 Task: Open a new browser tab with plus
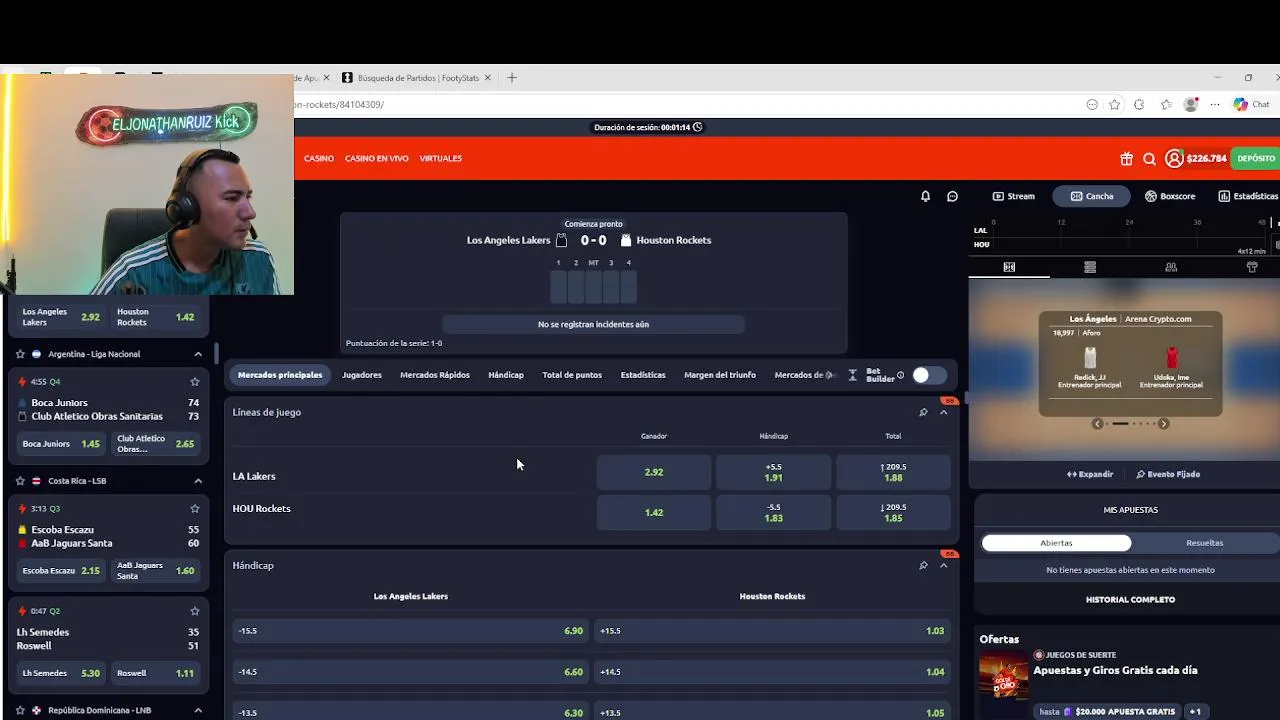(512, 77)
